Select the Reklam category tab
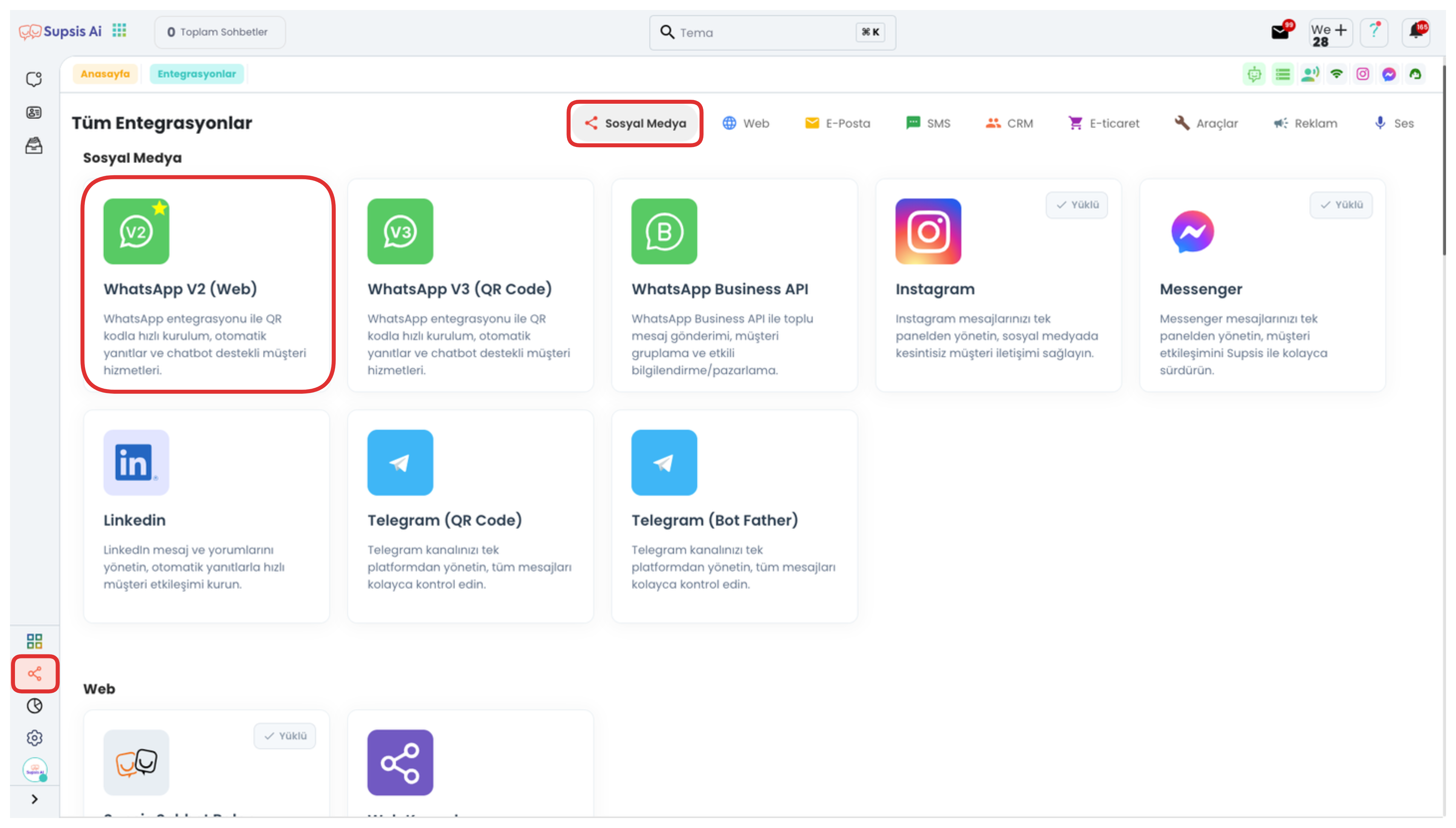Screen dimensions: 1456x828 coord(1305,123)
